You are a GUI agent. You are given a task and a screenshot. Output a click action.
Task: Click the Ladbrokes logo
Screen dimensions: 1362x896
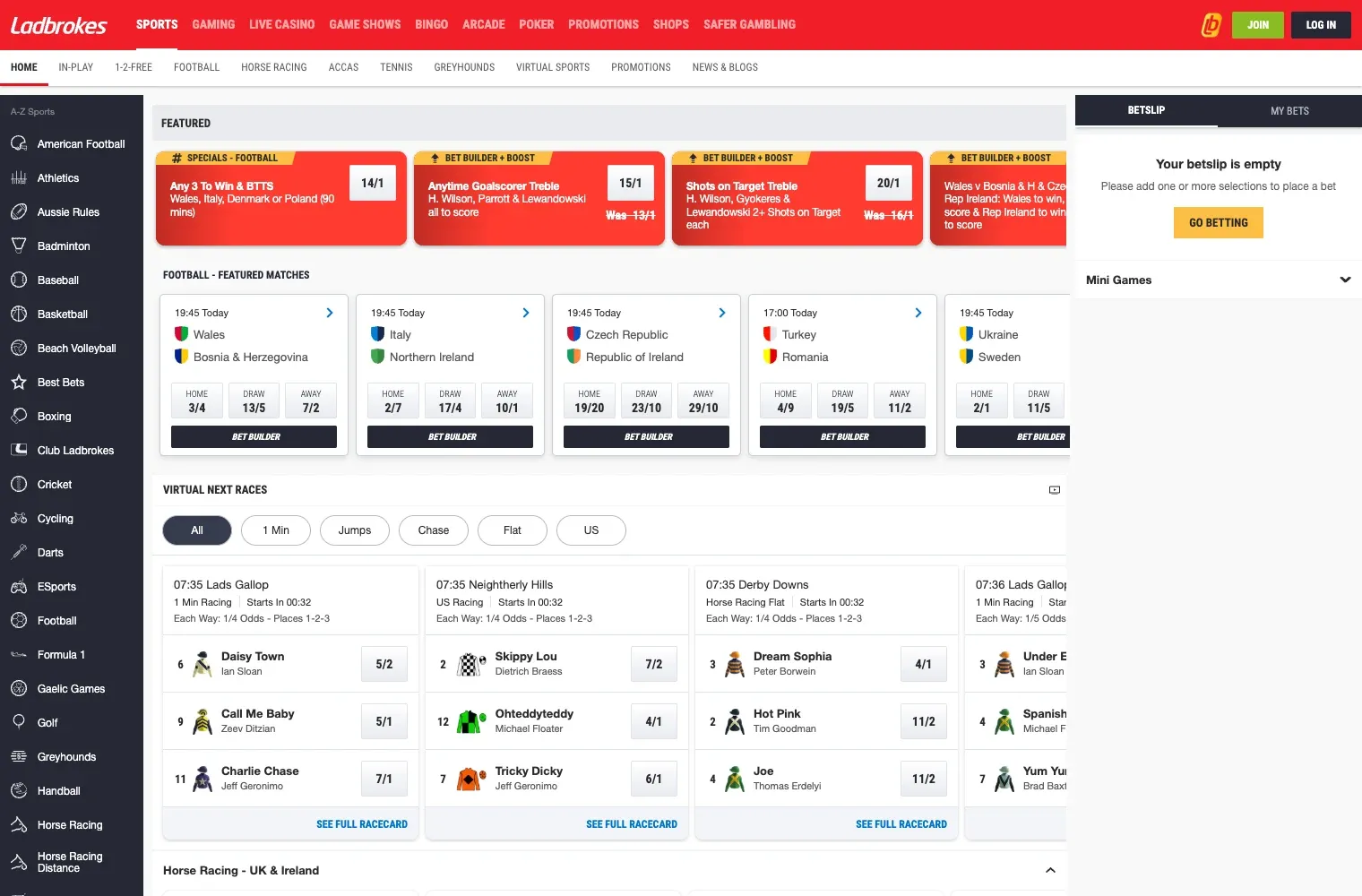tap(57, 25)
